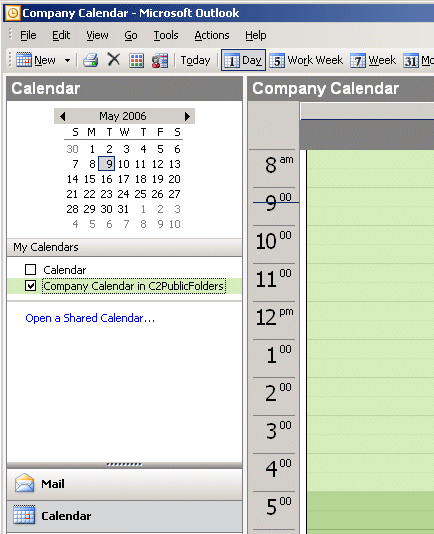The image size is (434, 534).
Task: Switch to Day view
Action: point(244,60)
